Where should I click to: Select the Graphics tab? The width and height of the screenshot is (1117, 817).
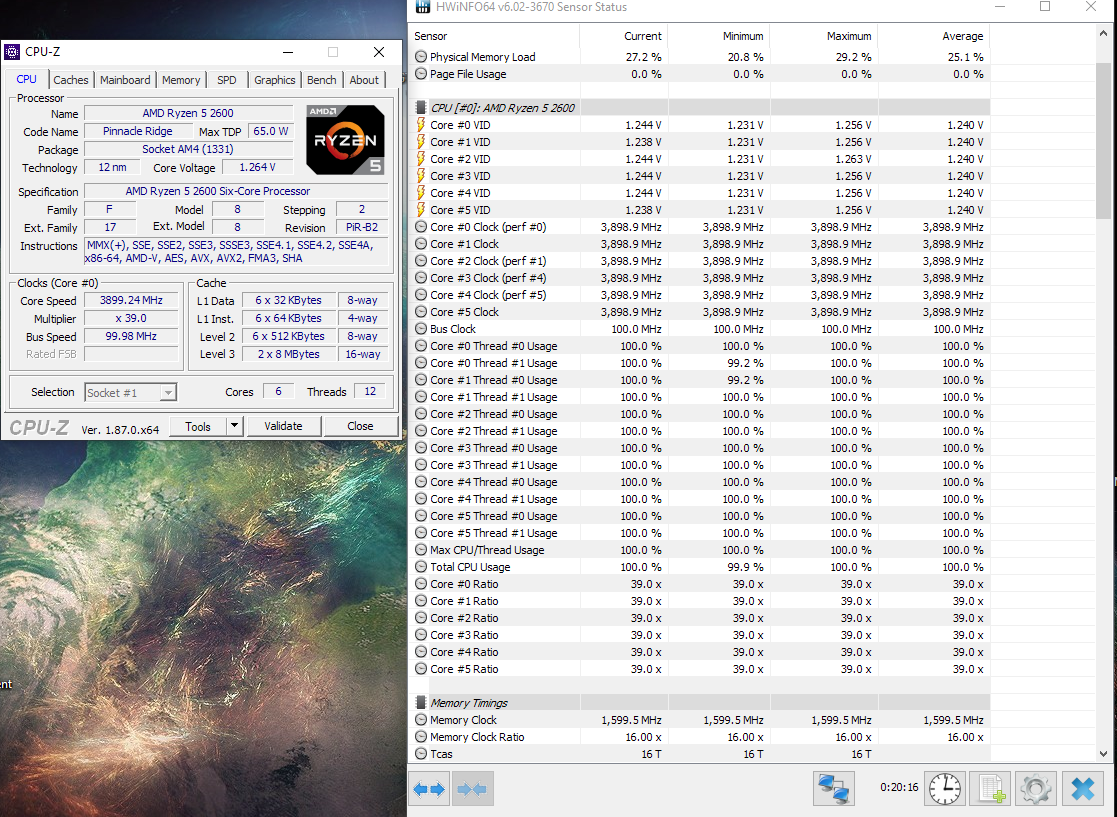274,80
